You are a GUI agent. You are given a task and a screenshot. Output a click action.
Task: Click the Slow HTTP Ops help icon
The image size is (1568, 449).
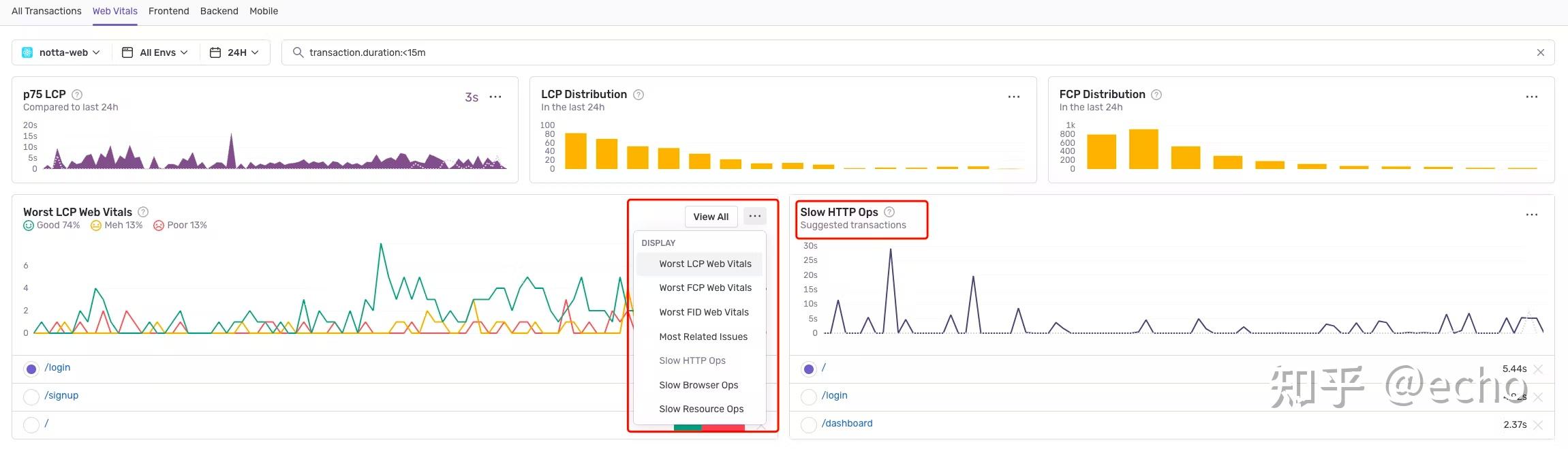[x=889, y=212]
